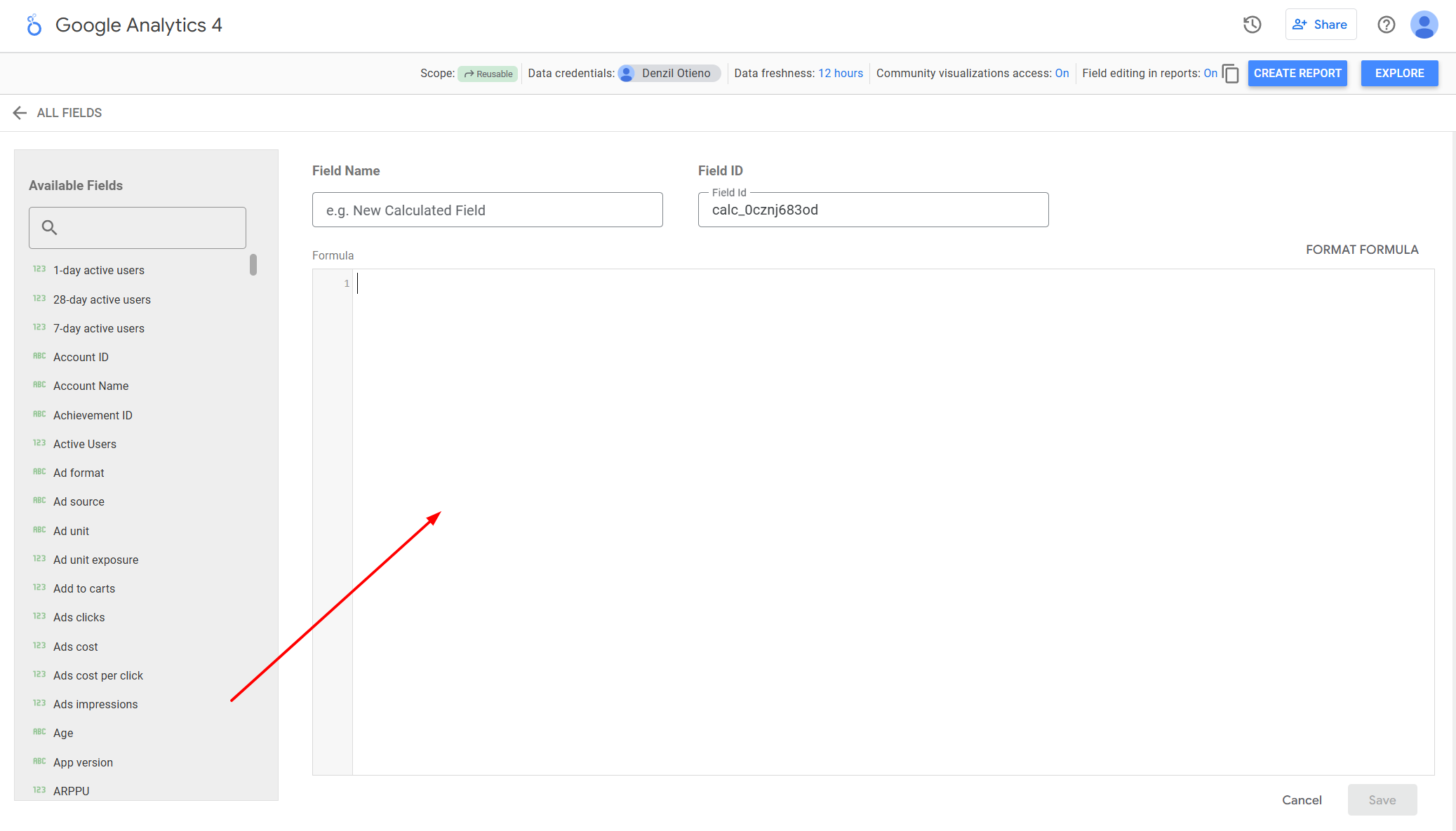1456x831 pixels.
Task: Open the help question mark icon
Action: 1386,25
